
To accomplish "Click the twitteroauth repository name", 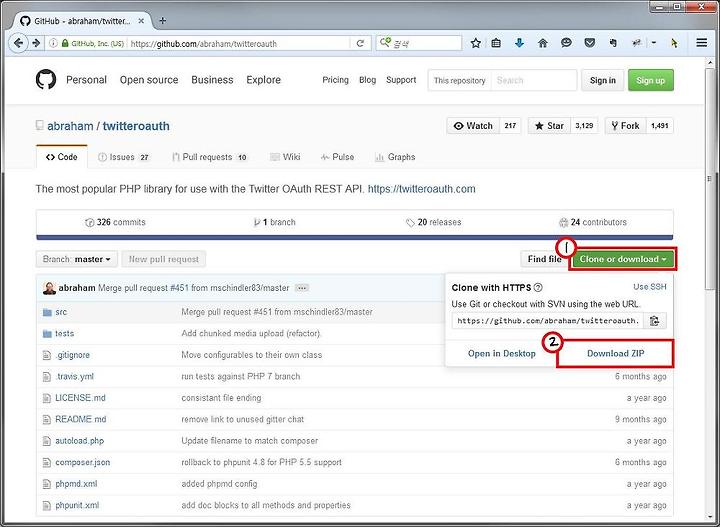I will 136,126.
